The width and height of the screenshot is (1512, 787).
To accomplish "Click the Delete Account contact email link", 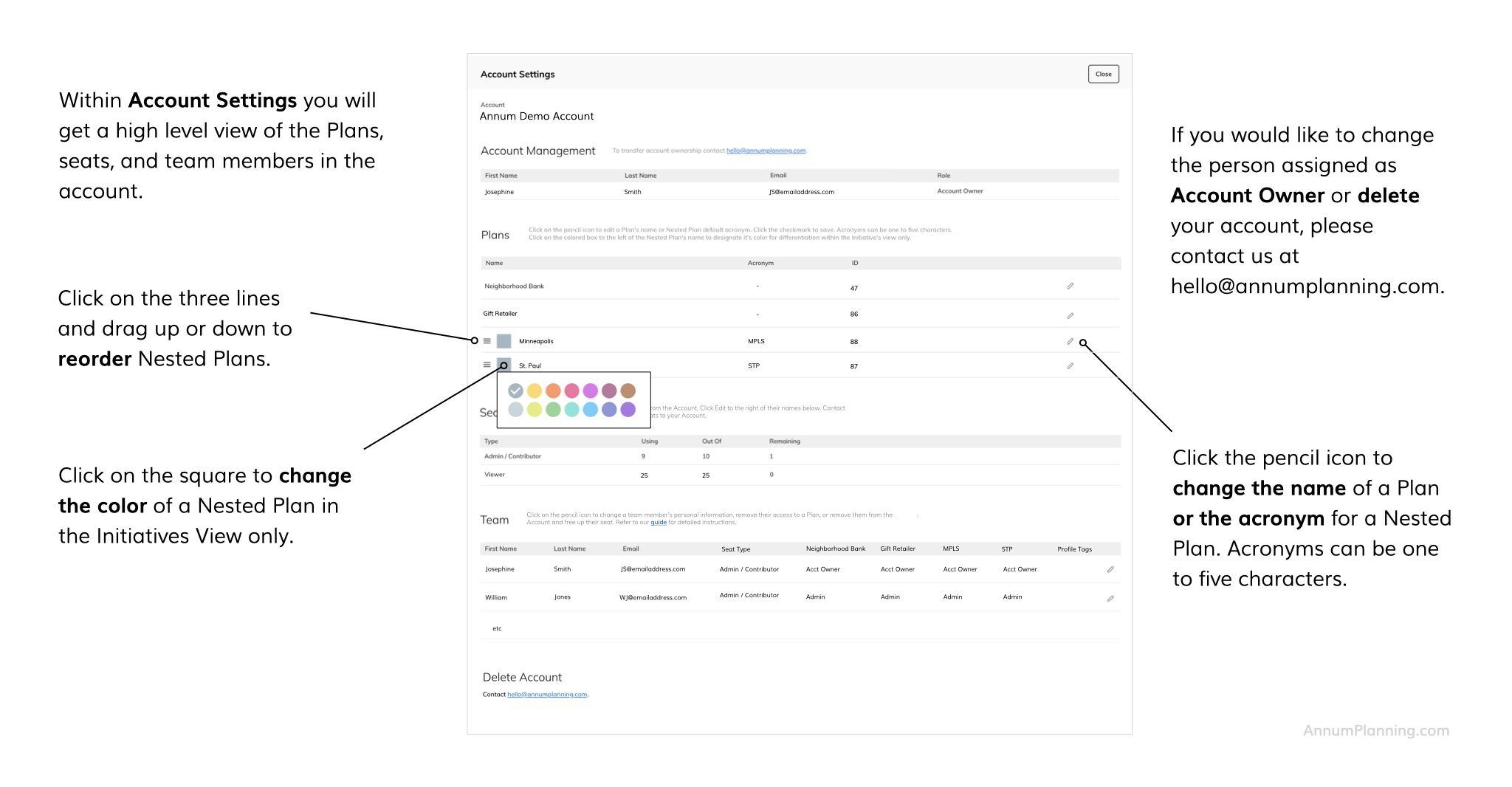I will click(547, 695).
